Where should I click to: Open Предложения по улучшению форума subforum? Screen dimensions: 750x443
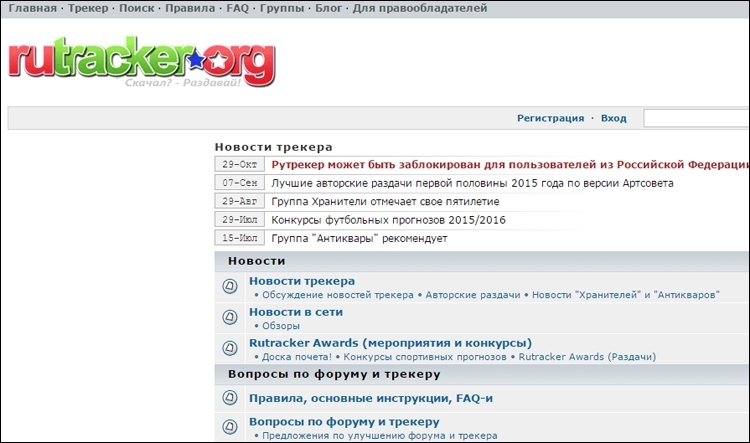point(379,436)
